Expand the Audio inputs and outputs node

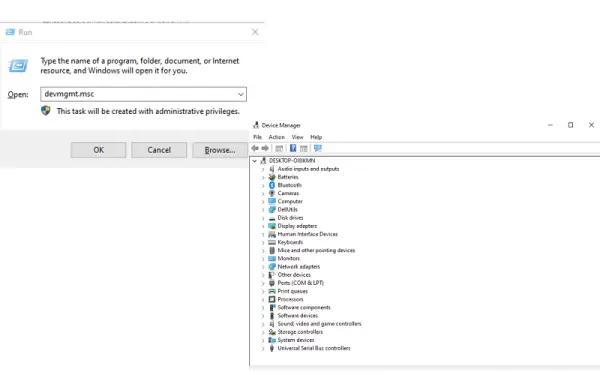(x=263, y=169)
